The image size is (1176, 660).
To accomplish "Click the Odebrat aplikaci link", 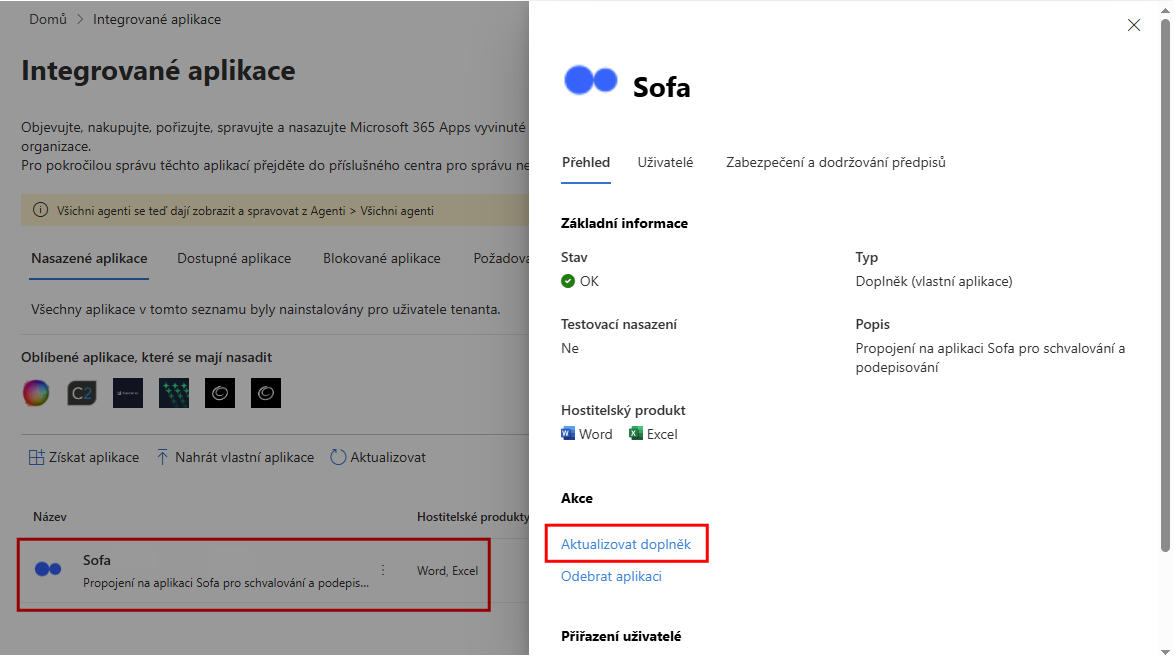I will coord(611,576).
